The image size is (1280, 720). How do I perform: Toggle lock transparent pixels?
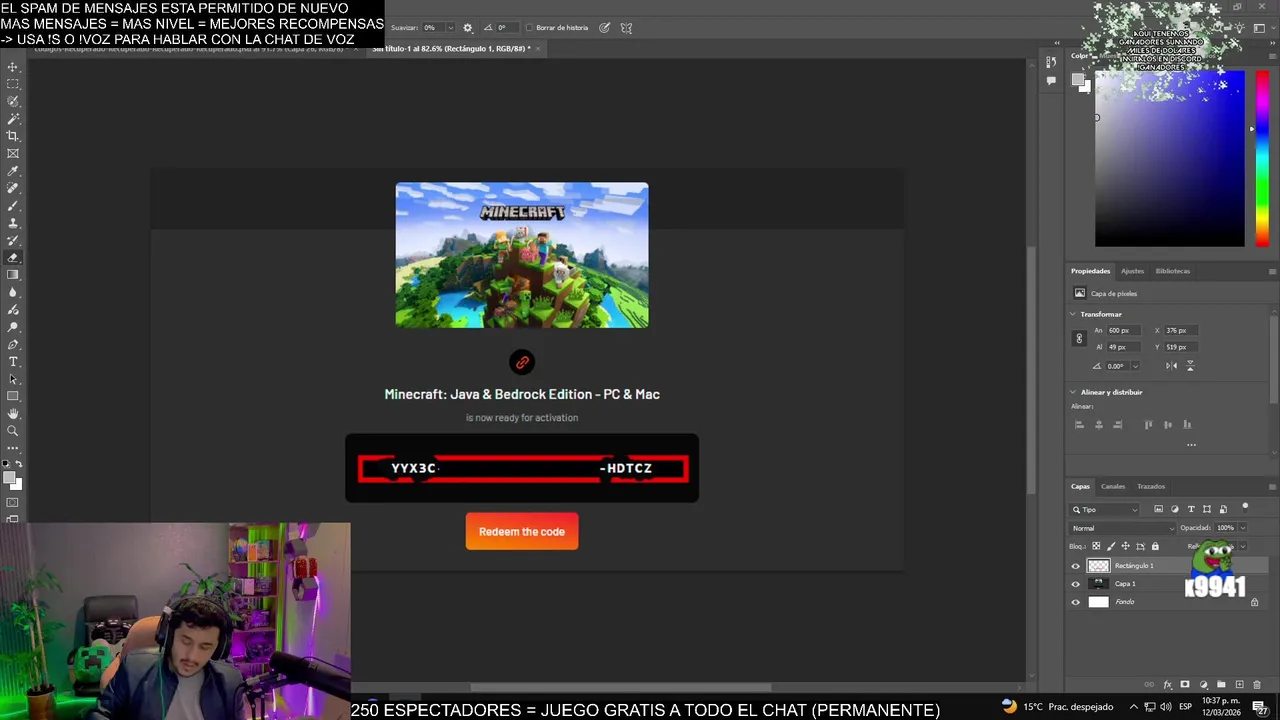[1096, 546]
